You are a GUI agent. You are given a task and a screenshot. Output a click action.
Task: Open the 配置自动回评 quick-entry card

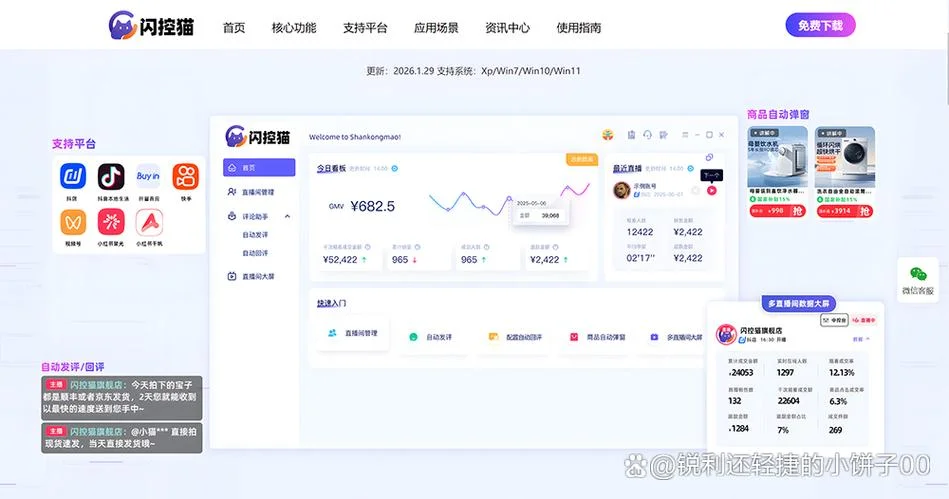[x=516, y=337]
